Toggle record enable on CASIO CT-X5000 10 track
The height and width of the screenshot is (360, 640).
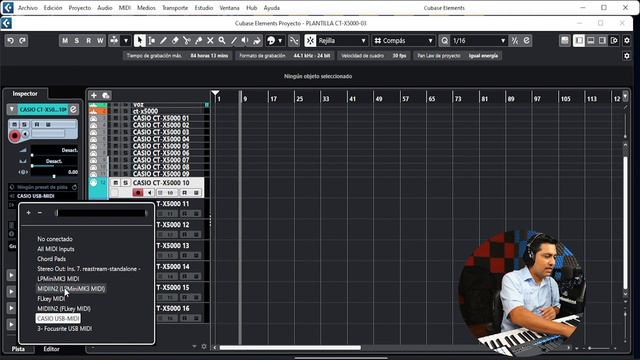tap(138, 193)
